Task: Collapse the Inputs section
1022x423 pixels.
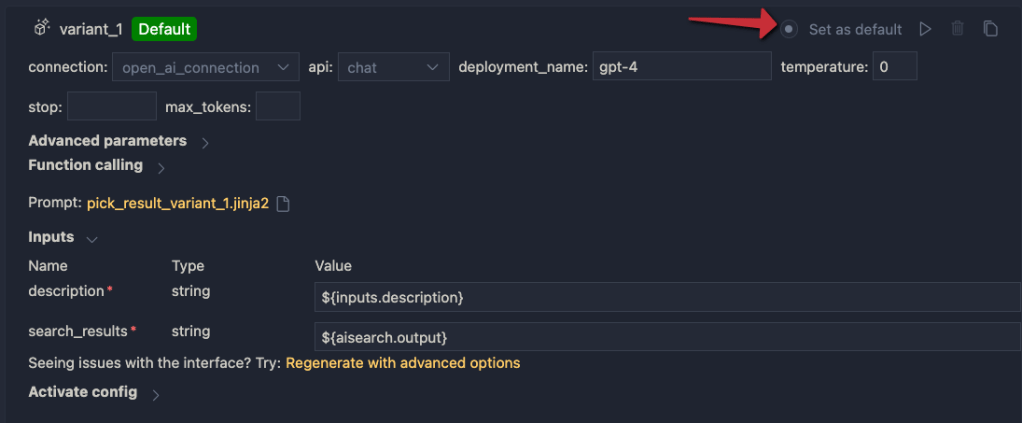Action: tap(92, 239)
